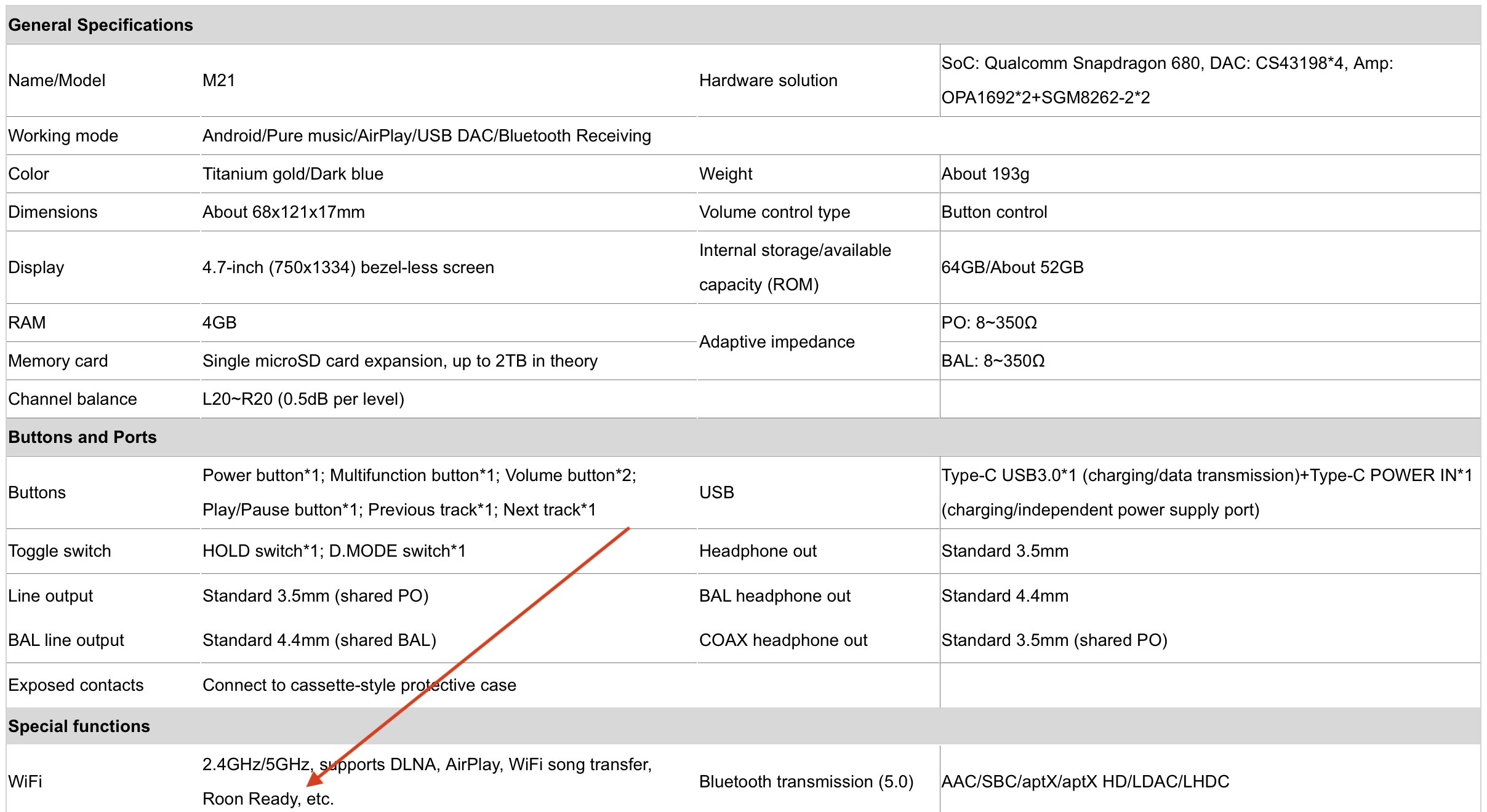This screenshot has height=812, width=1487.
Task: Click the Button control volume type value
Action: point(994,212)
